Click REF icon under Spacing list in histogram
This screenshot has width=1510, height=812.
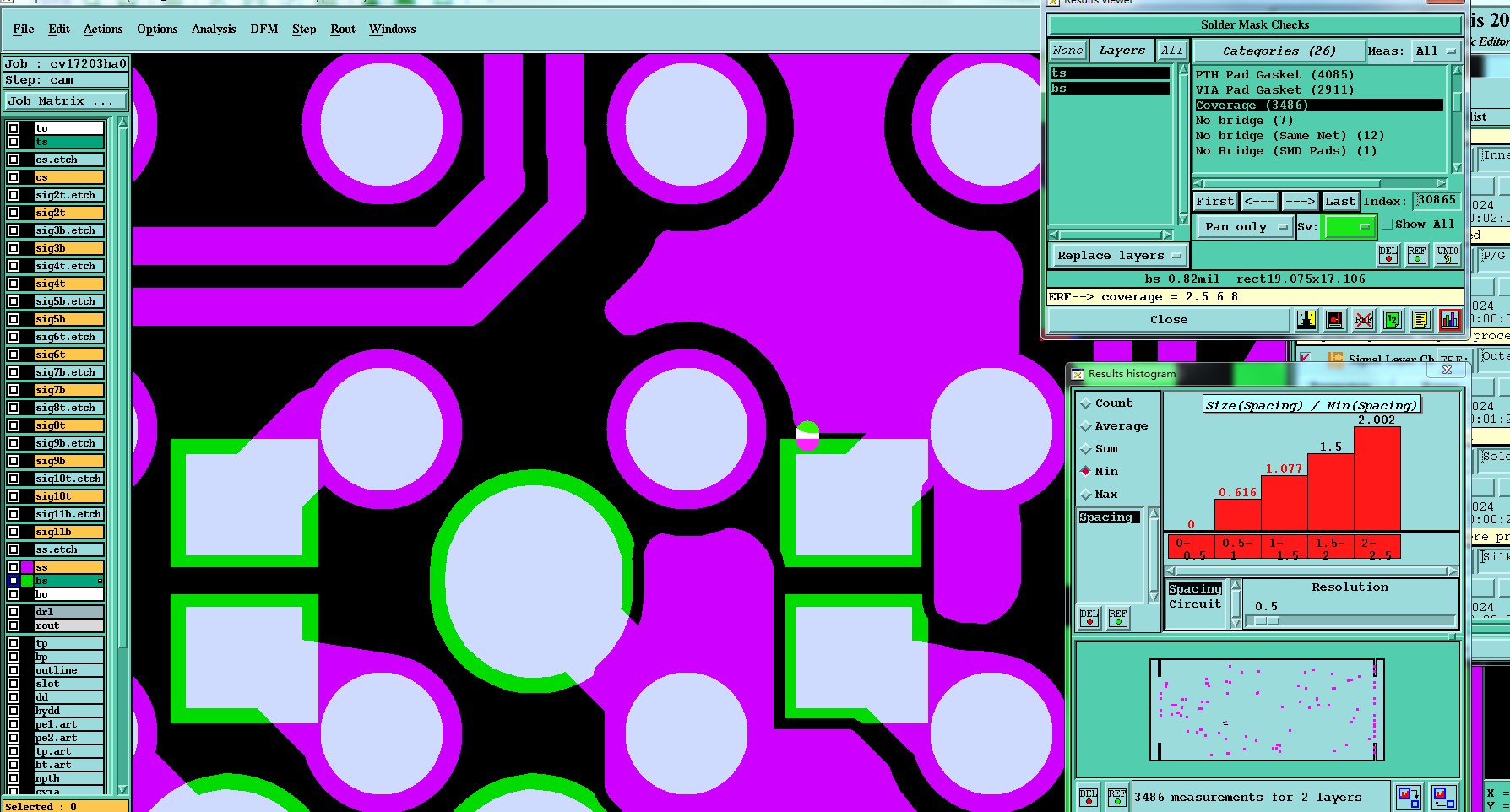pyautogui.click(x=1118, y=618)
